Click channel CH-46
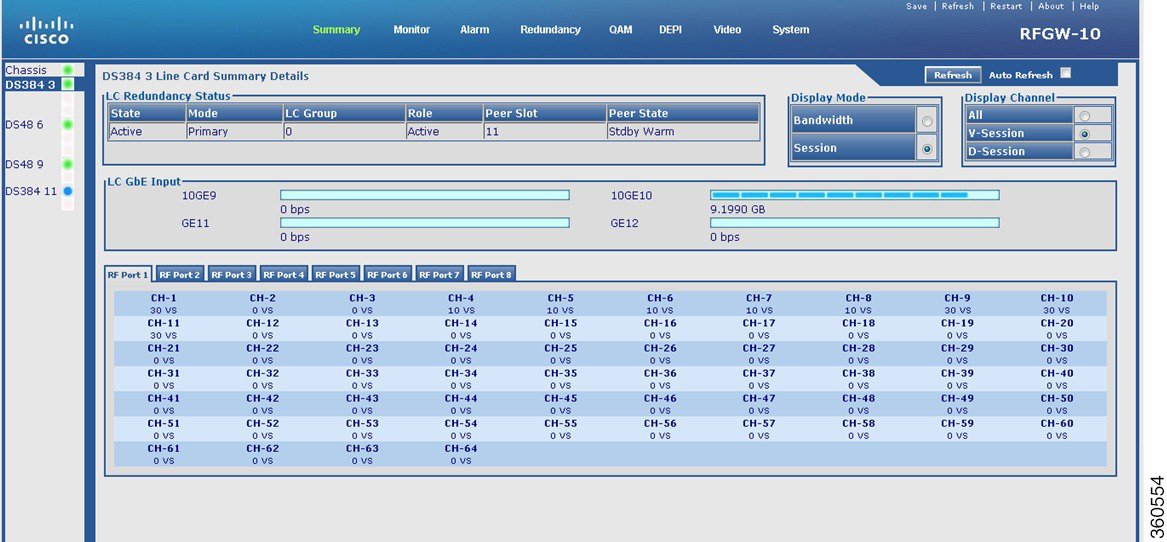The height and width of the screenshot is (542, 1167). [x=659, y=398]
